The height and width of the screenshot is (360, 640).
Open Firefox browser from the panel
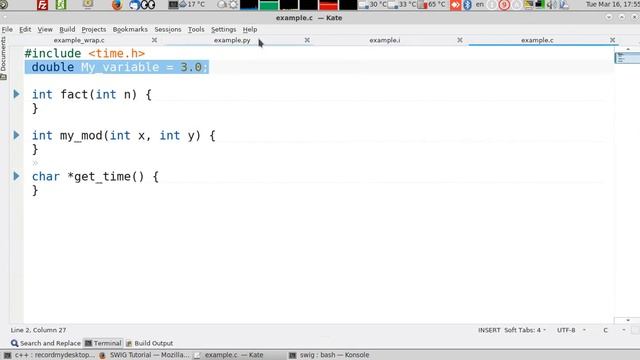[117, 5]
